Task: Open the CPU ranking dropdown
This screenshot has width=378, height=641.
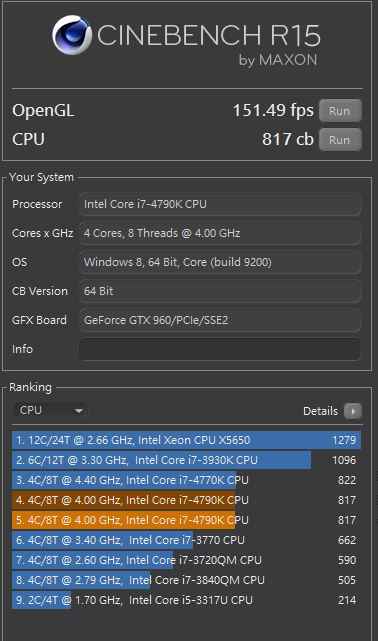Action: [50, 410]
